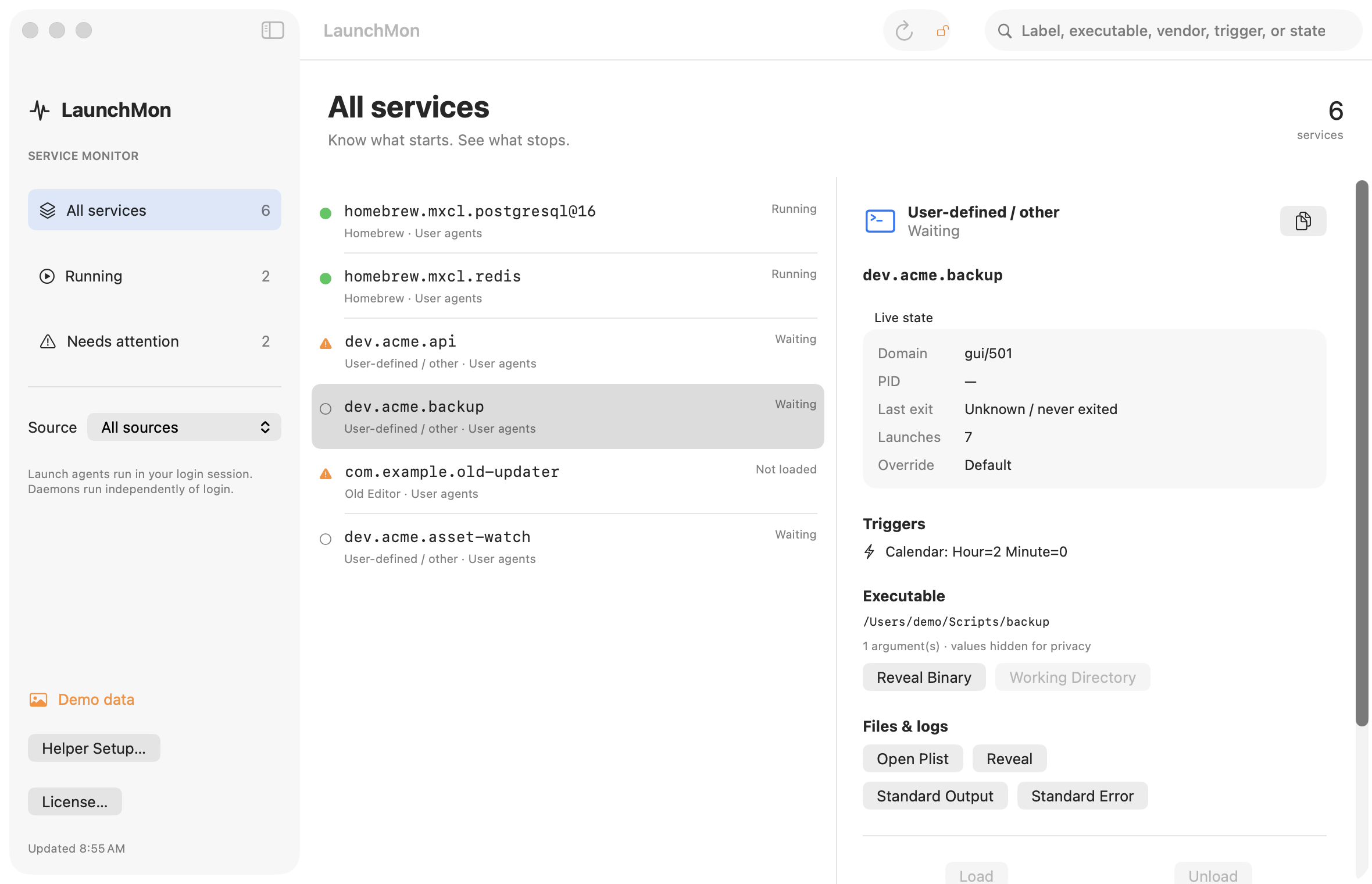This screenshot has height=884, width=1372.
Task: Click the Demo data label
Action: pos(96,700)
